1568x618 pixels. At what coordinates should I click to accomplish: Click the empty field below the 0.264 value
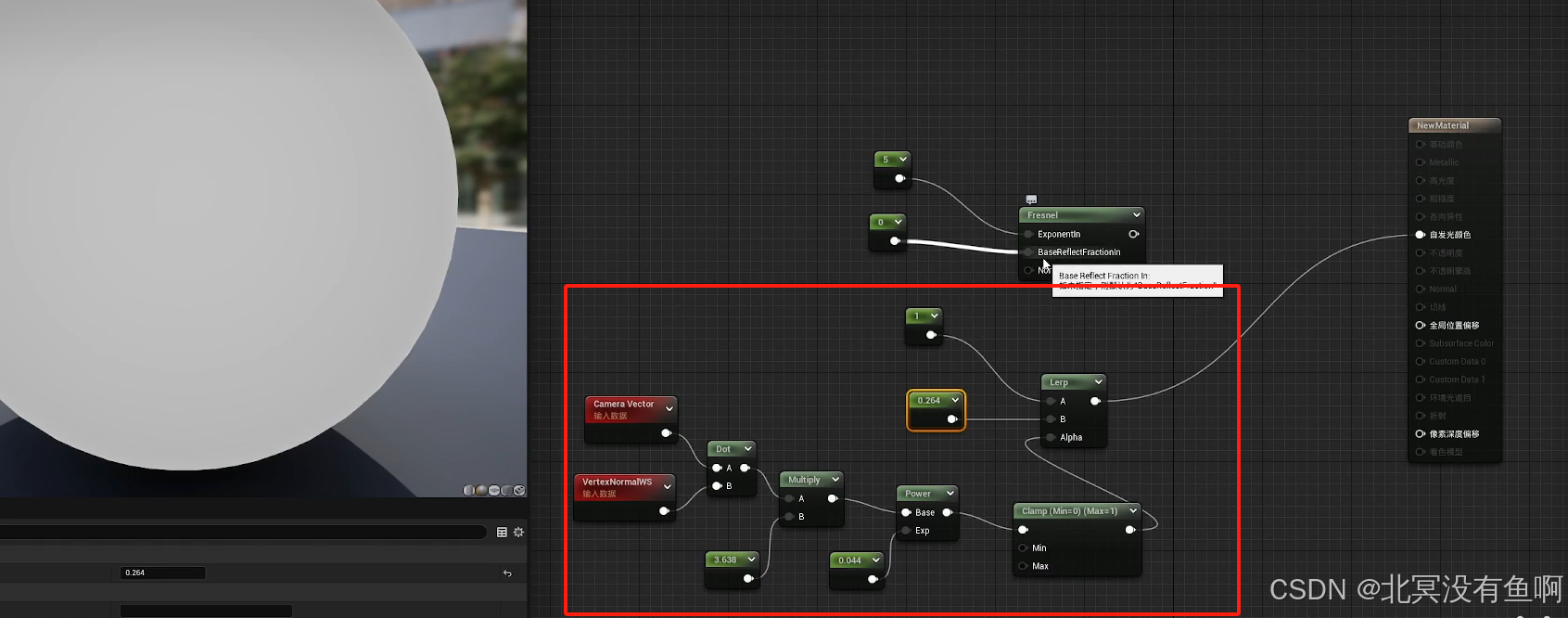pos(206,611)
